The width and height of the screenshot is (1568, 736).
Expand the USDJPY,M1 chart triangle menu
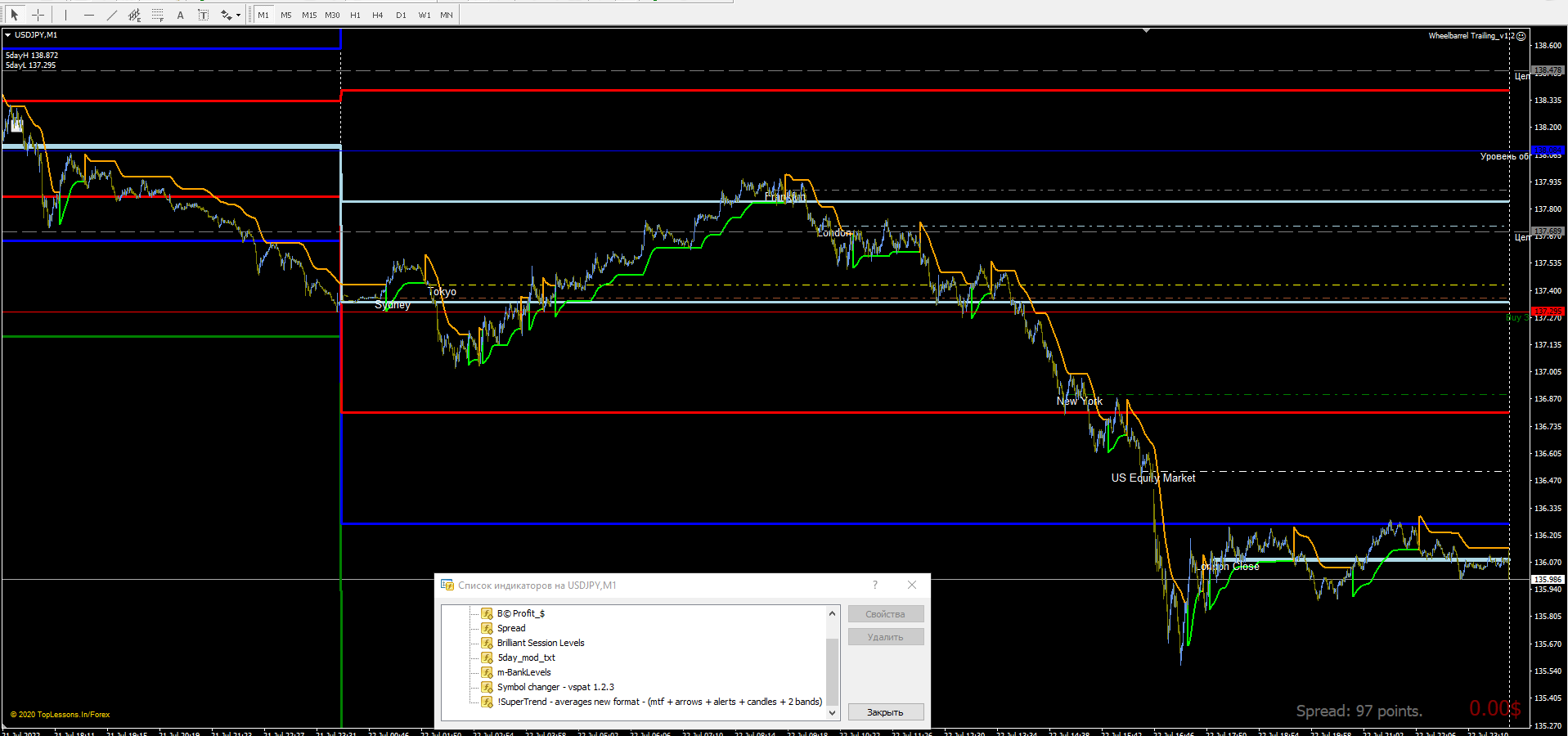pyautogui.click(x=7, y=35)
